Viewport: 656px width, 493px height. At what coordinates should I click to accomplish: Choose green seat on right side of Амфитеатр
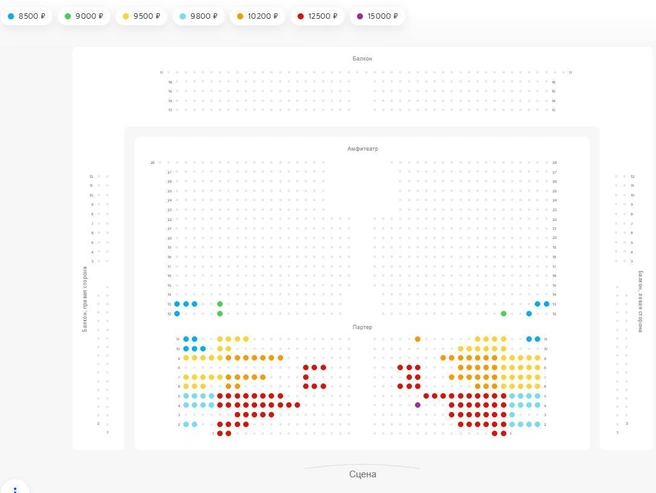[504, 313]
